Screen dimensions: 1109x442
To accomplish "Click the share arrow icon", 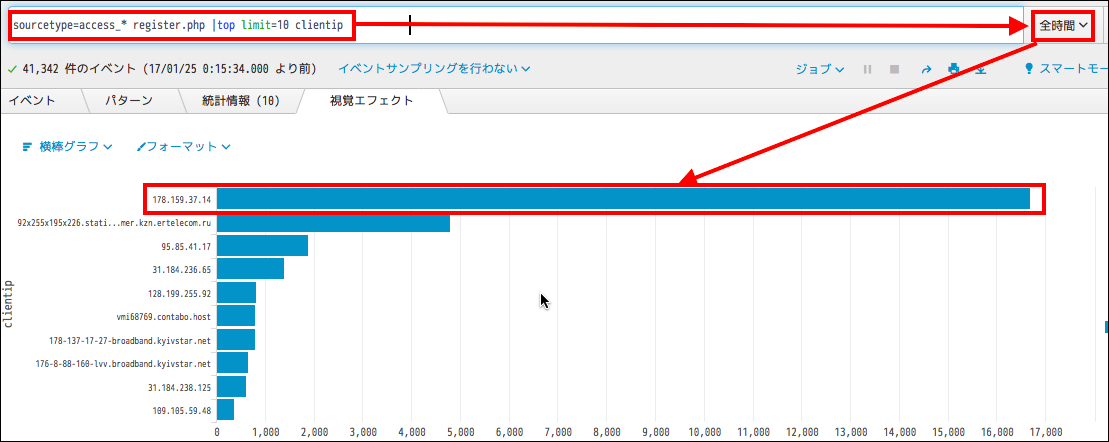I will pos(926,69).
